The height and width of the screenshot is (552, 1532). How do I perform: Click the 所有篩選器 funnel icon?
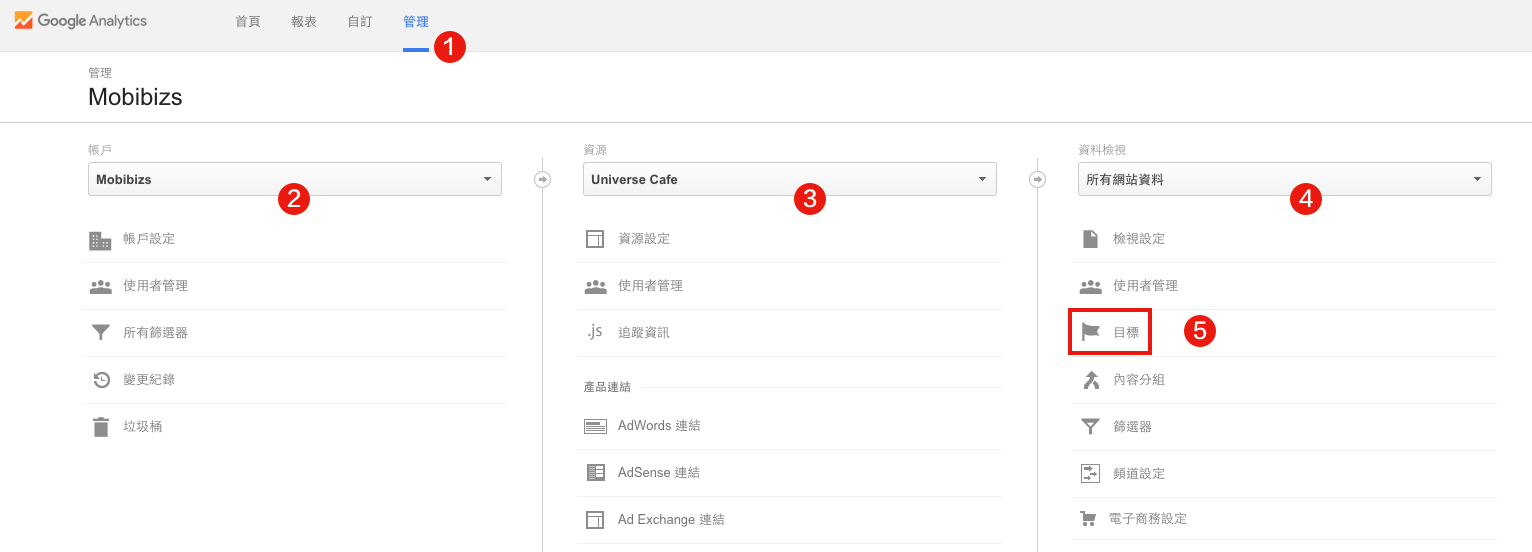100,333
